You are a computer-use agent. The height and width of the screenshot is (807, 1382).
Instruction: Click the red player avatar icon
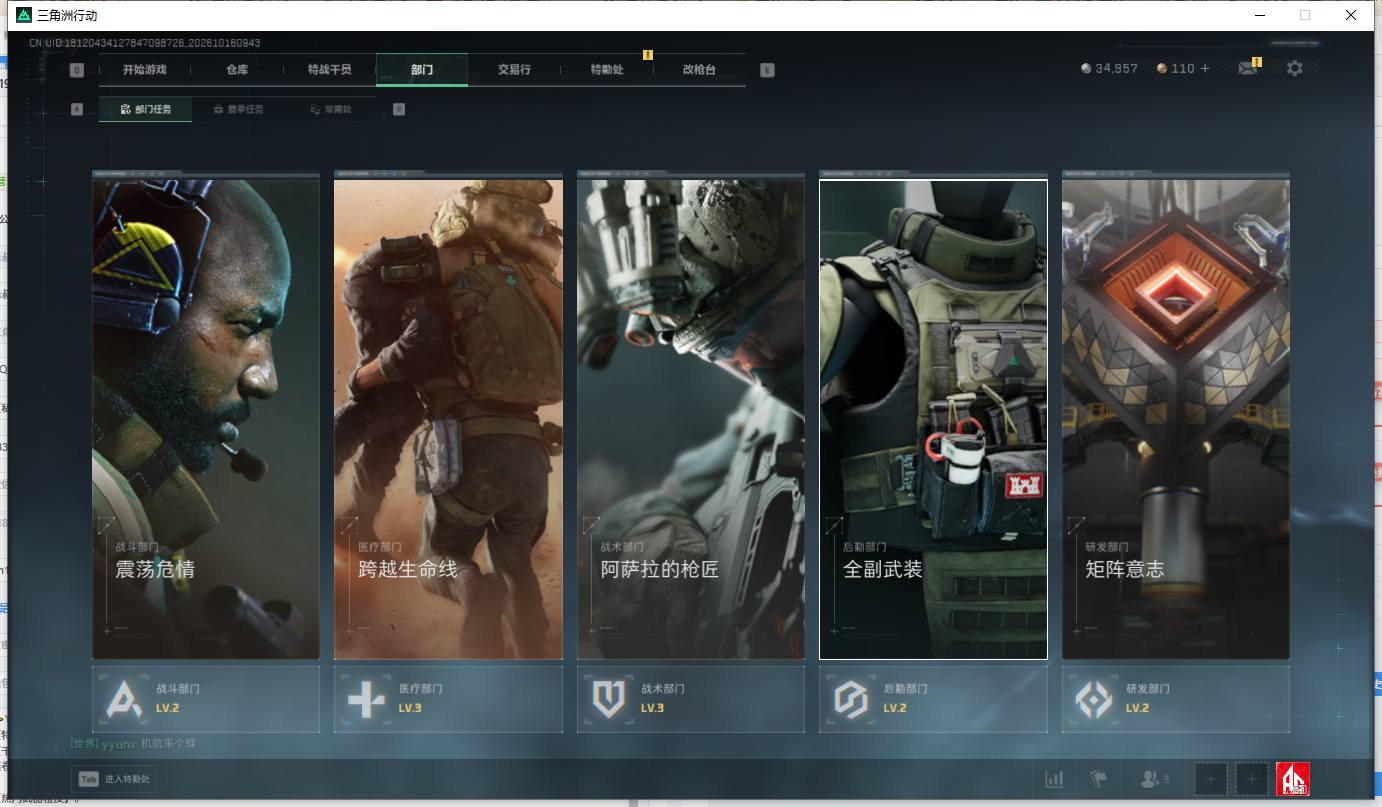1293,779
